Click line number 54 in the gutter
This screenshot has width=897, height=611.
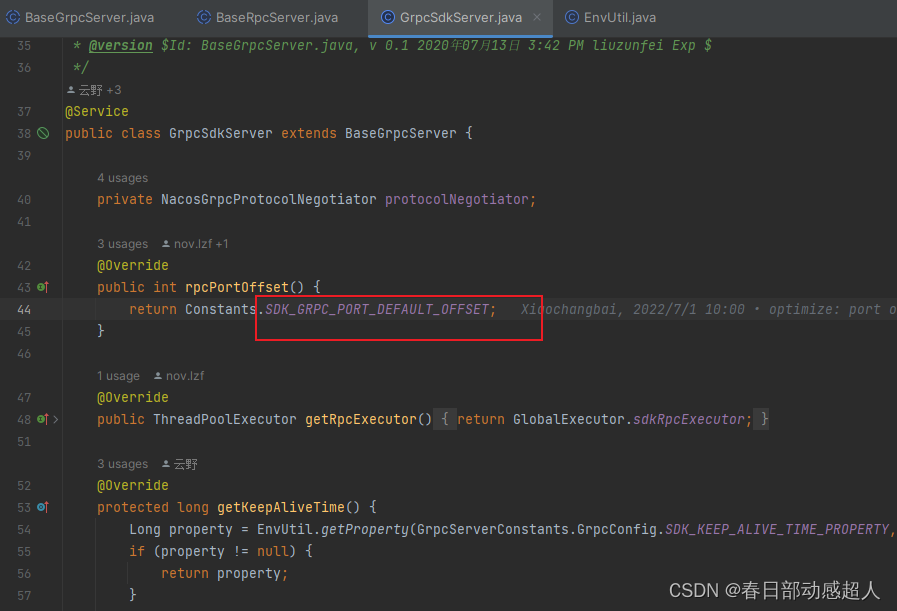[x=24, y=530]
